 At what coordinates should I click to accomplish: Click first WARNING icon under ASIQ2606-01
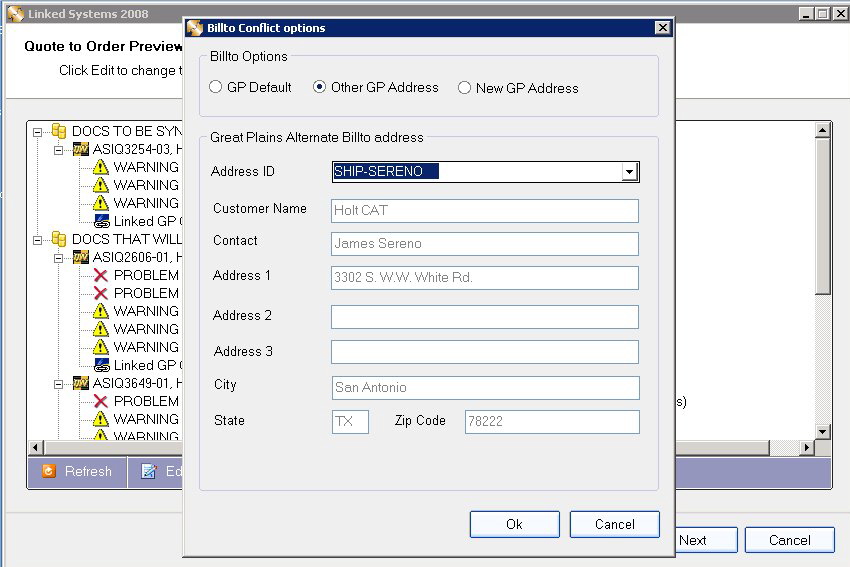[101, 311]
